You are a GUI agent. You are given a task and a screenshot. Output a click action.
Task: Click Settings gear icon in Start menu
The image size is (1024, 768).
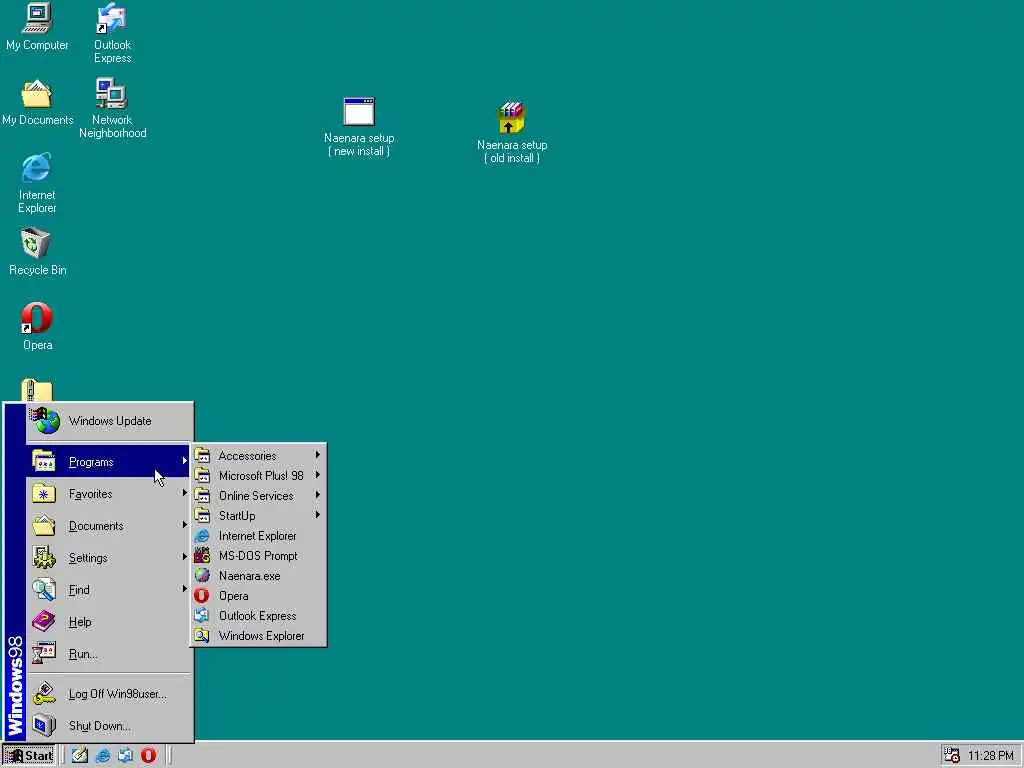click(44, 558)
